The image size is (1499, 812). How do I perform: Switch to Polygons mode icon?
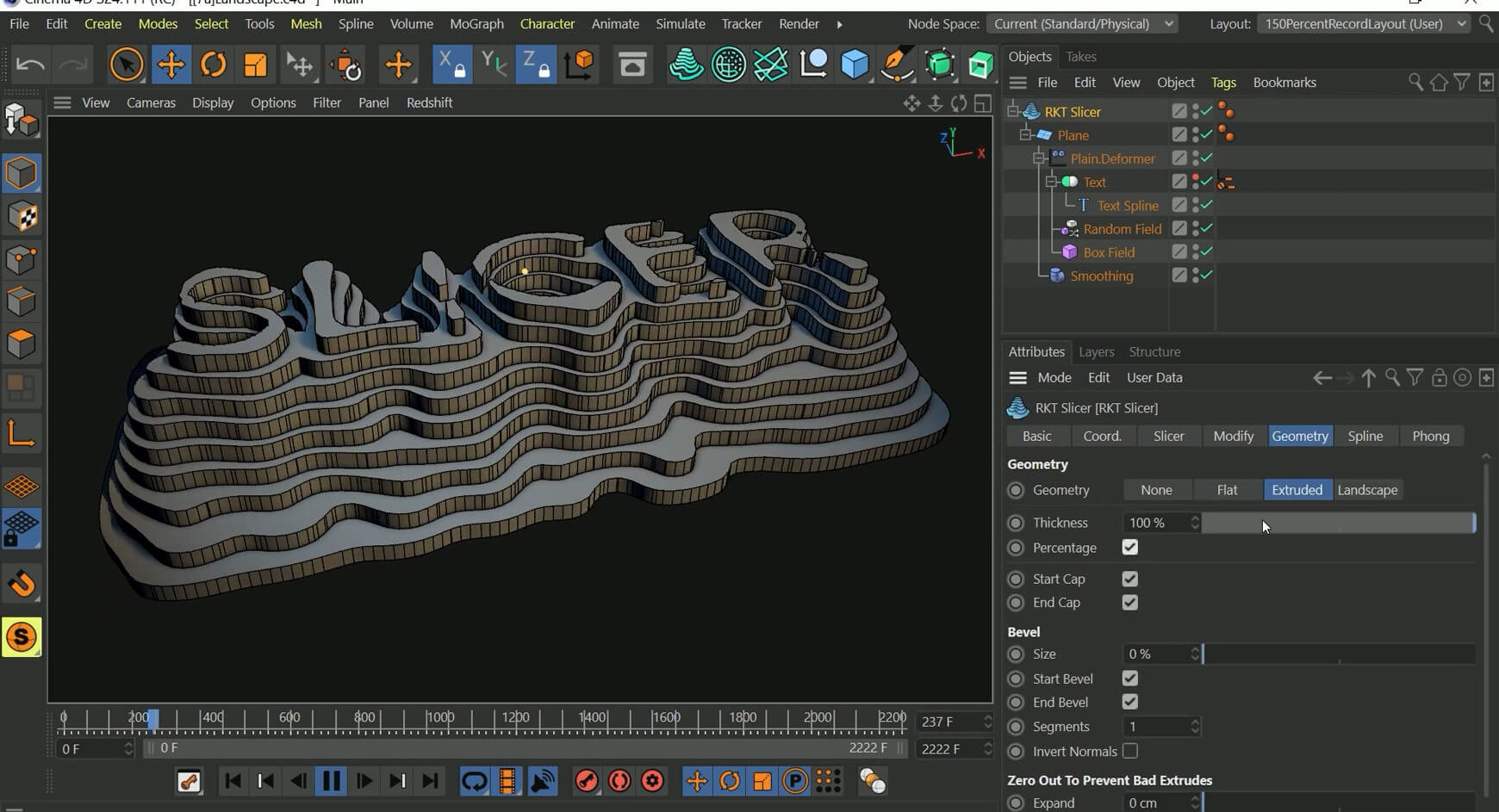[x=22, y=344]
